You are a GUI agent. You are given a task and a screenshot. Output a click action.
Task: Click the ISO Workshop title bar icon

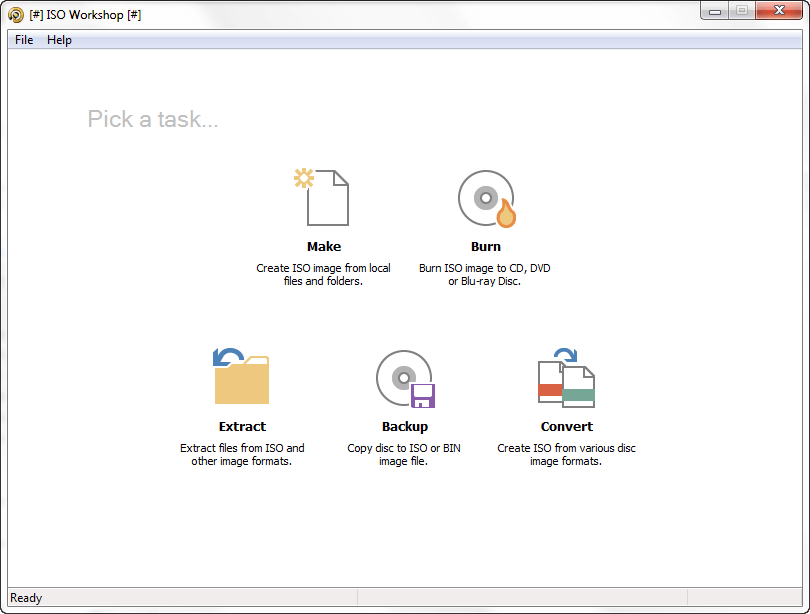point(16,15)
